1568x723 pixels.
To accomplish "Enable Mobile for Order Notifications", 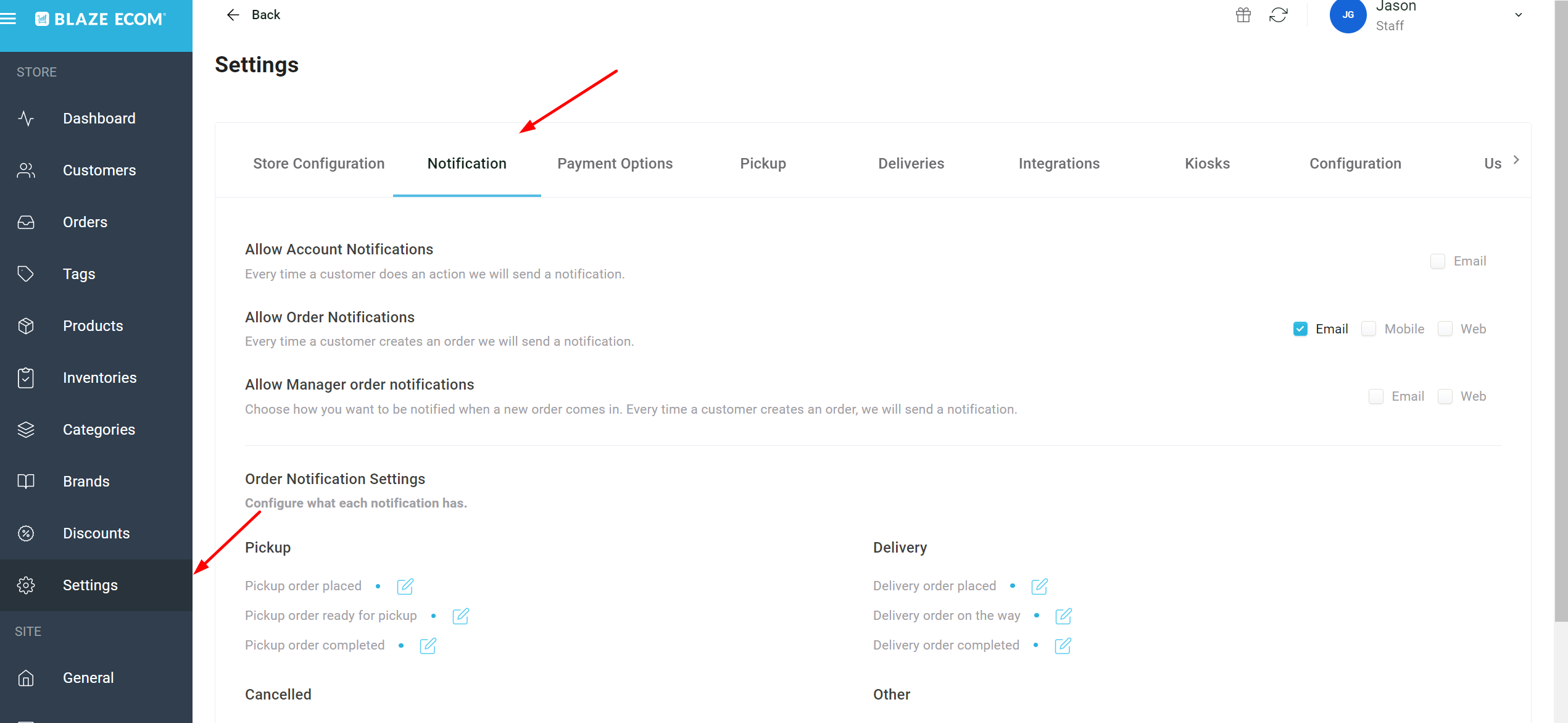I will (x=1369, y=329).
